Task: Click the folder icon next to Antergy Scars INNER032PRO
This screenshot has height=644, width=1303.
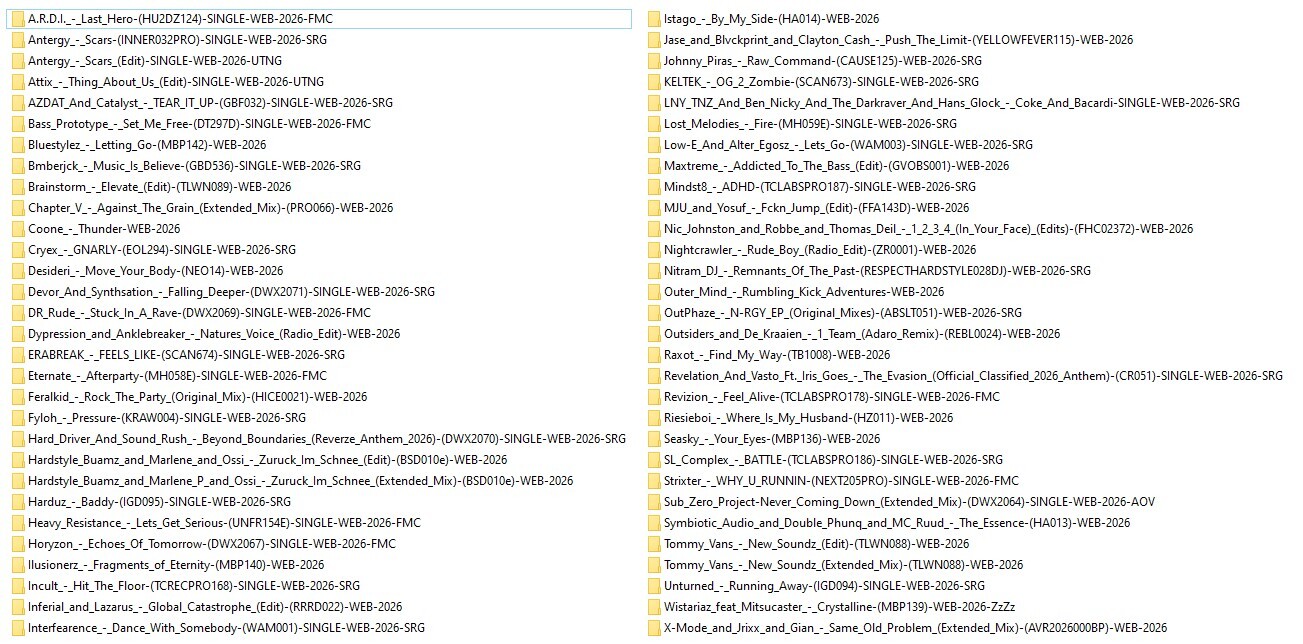Action: coord(17,40)
